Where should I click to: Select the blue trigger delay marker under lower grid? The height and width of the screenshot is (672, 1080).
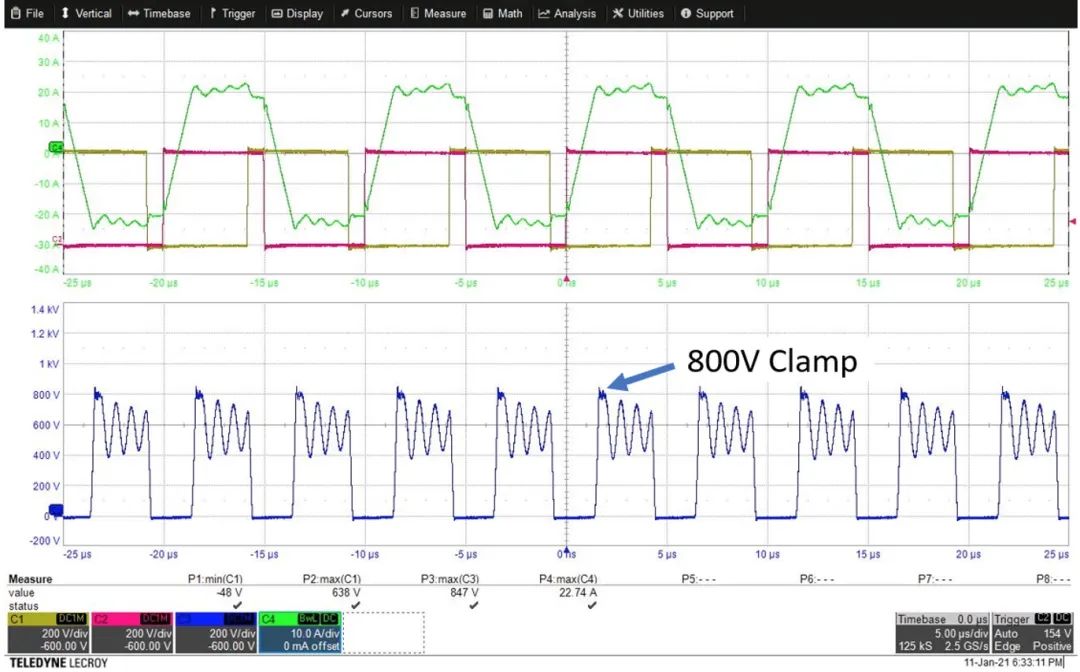click(x=566, y=549)
